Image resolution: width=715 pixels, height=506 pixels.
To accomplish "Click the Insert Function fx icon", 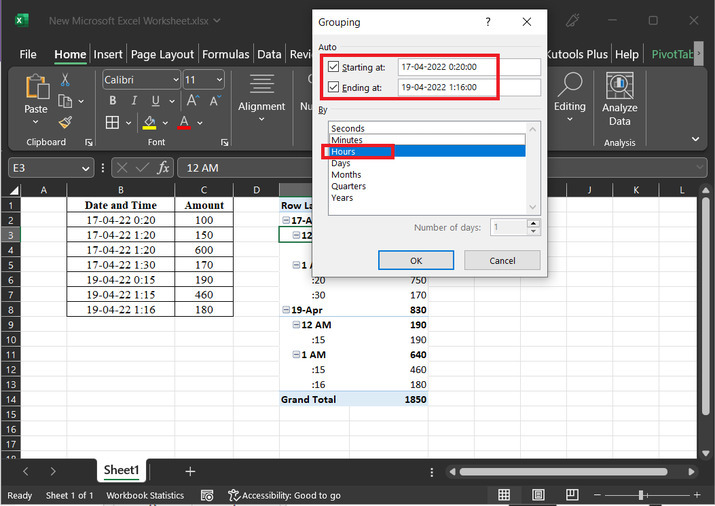I will tap(163, 168).
